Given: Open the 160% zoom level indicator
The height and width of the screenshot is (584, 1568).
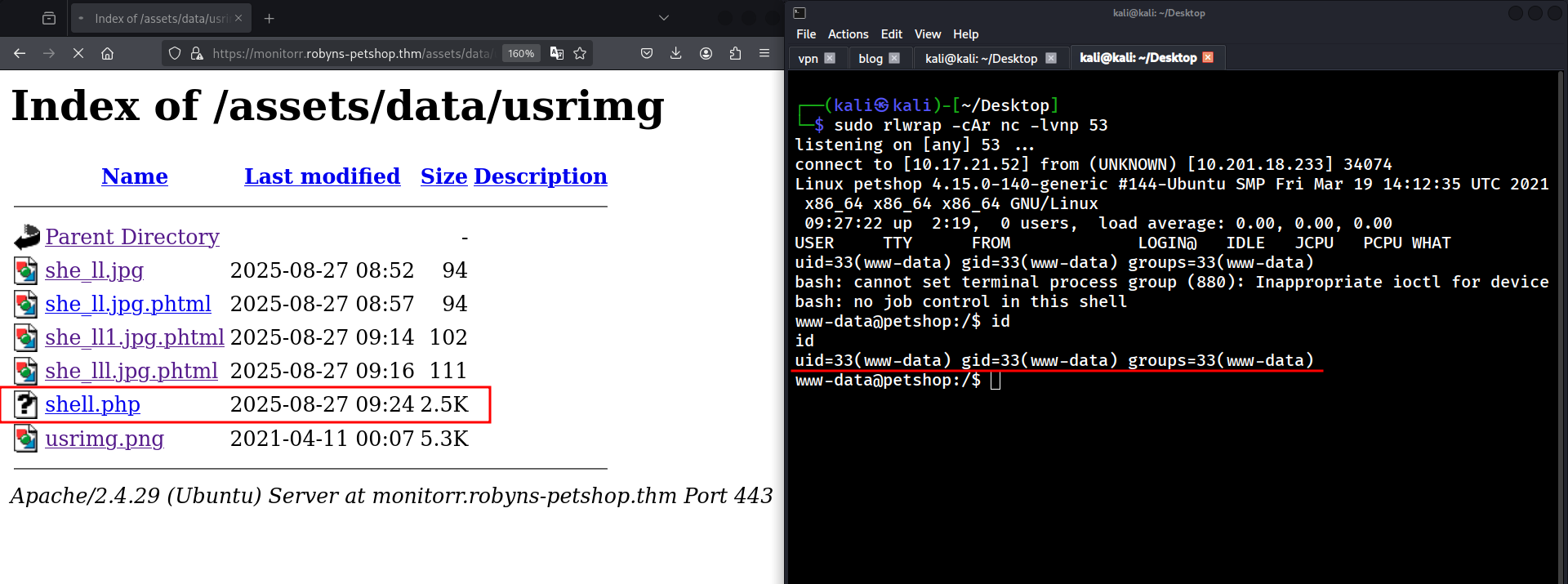Looking at the screenshot, I should point(521,53).
